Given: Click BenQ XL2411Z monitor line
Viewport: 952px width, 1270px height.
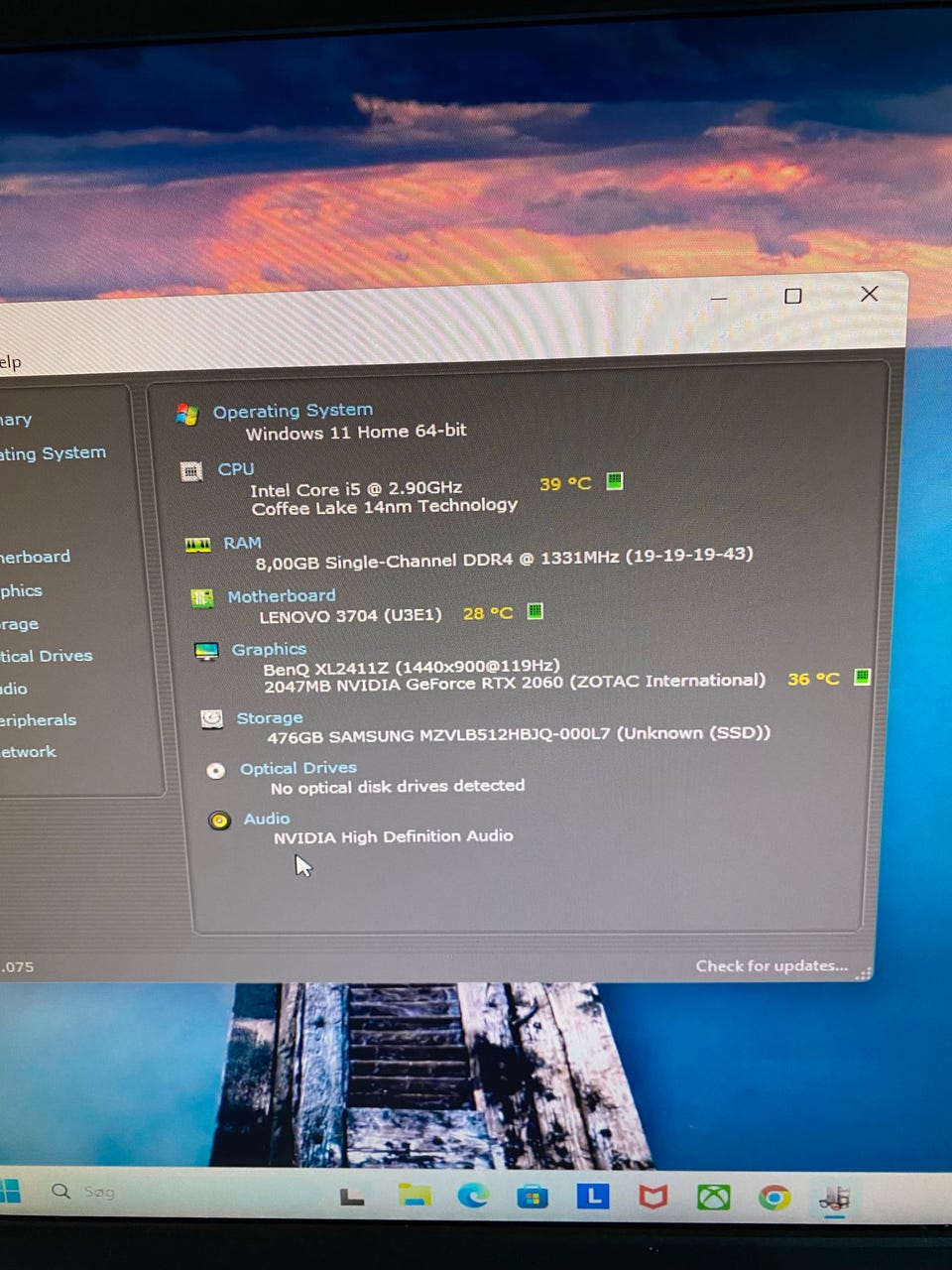Looking at the screenshot, I should pos(412,668).
